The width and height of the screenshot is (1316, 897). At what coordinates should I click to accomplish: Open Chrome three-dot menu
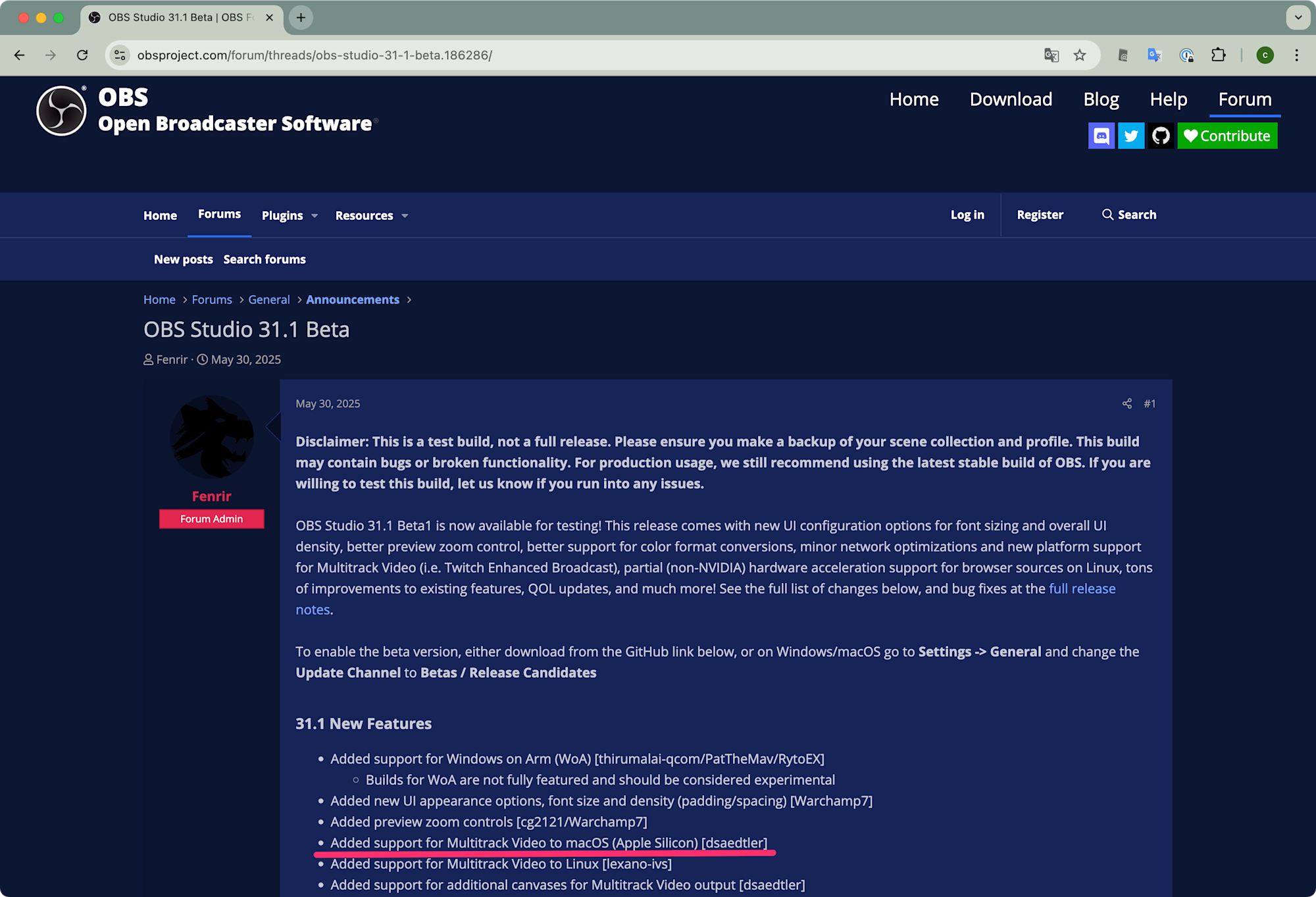point(1296,55)
